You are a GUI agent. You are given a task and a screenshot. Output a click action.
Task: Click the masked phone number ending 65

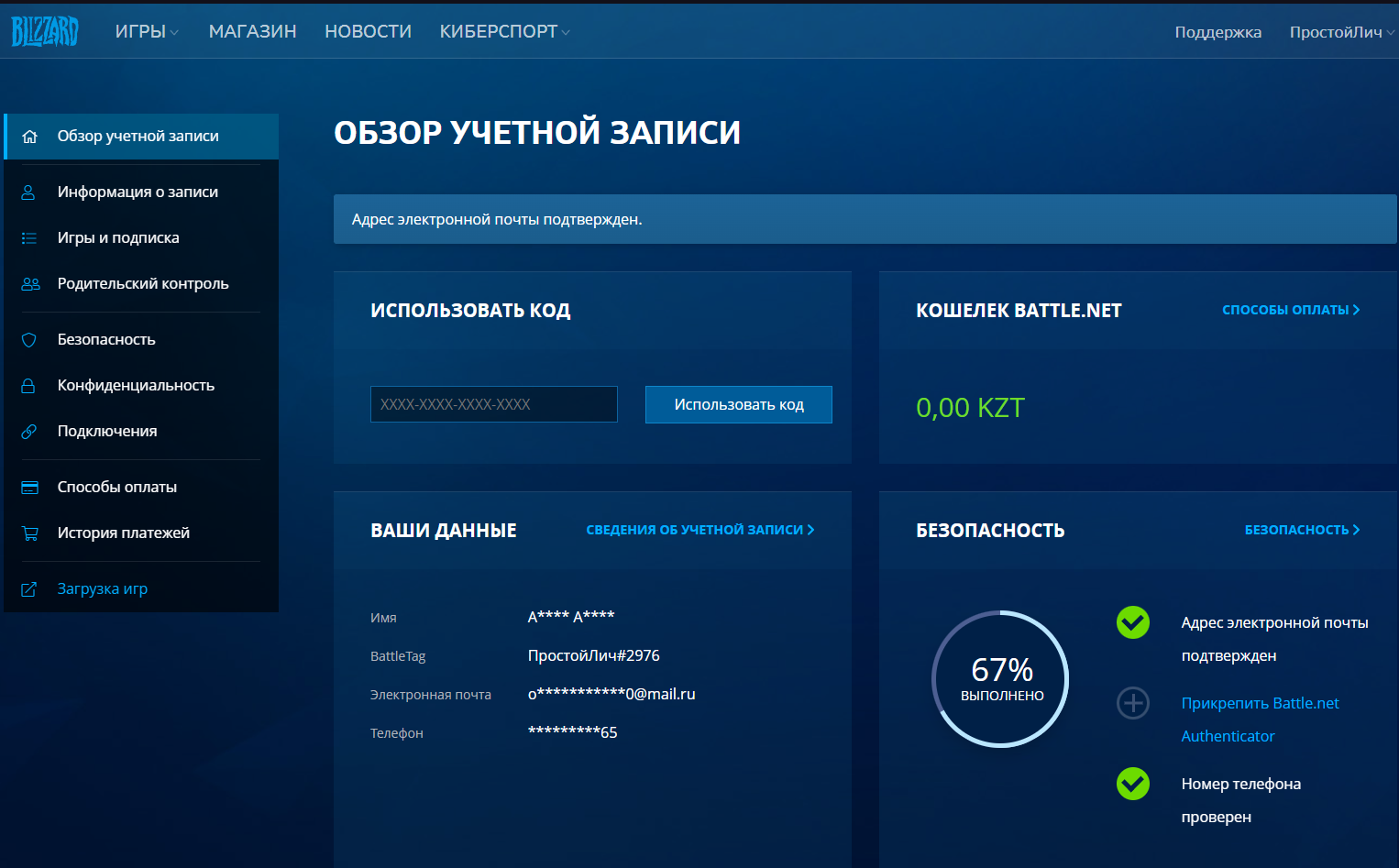(573, 732)
